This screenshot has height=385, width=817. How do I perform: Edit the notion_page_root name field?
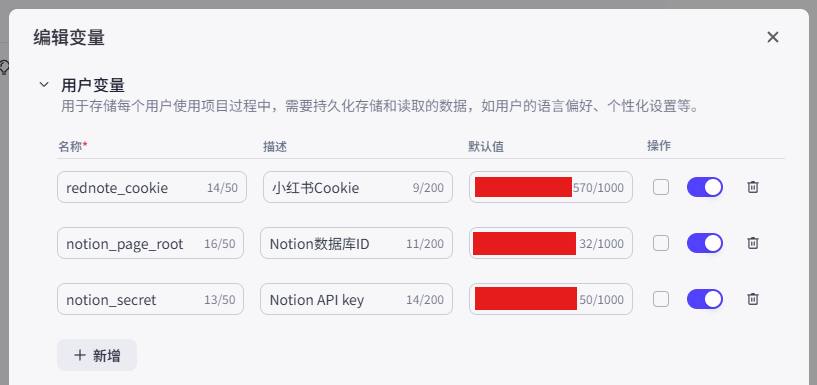click(x=150, y=243)
